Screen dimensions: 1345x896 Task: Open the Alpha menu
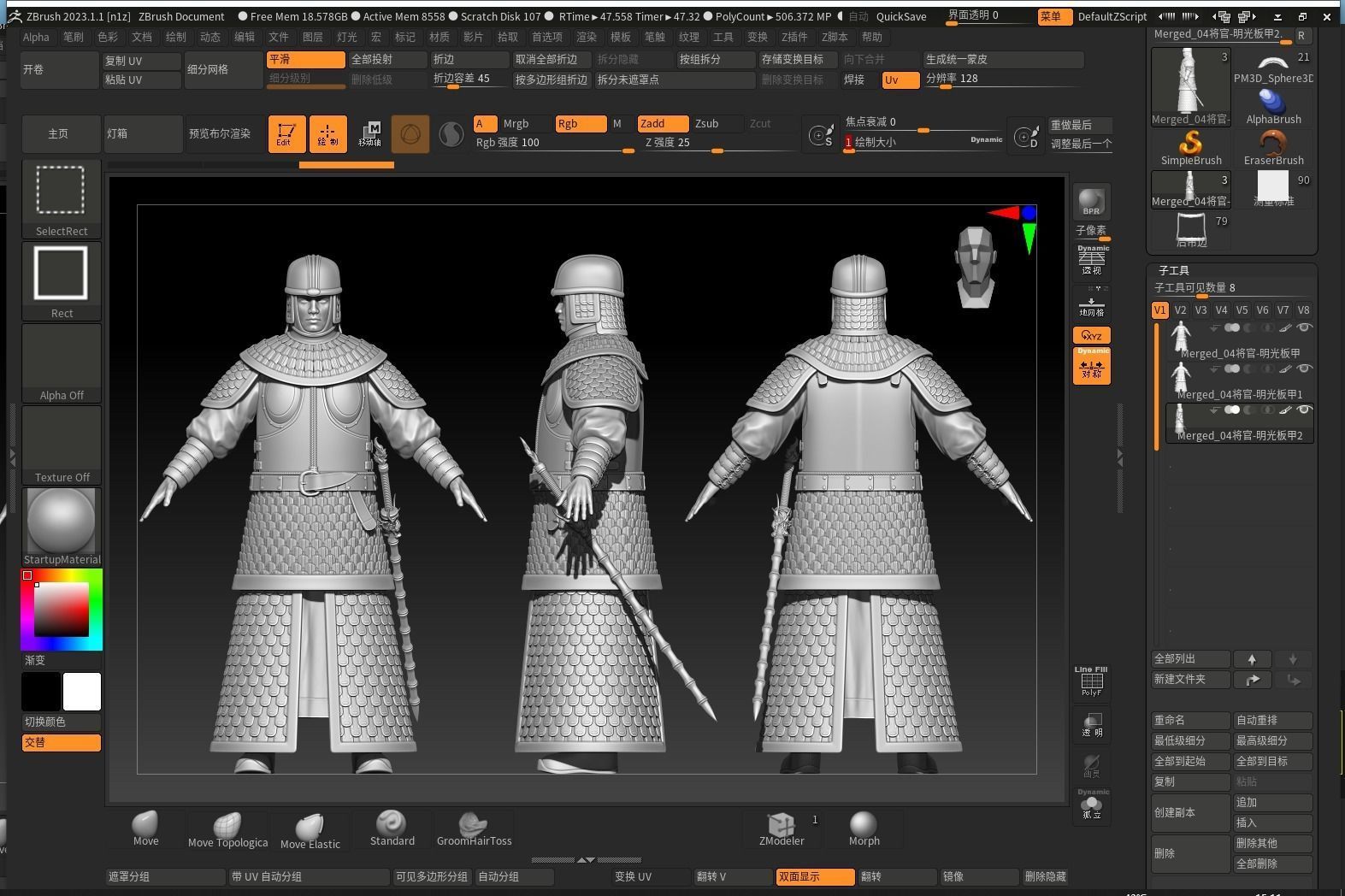(36, 37)
